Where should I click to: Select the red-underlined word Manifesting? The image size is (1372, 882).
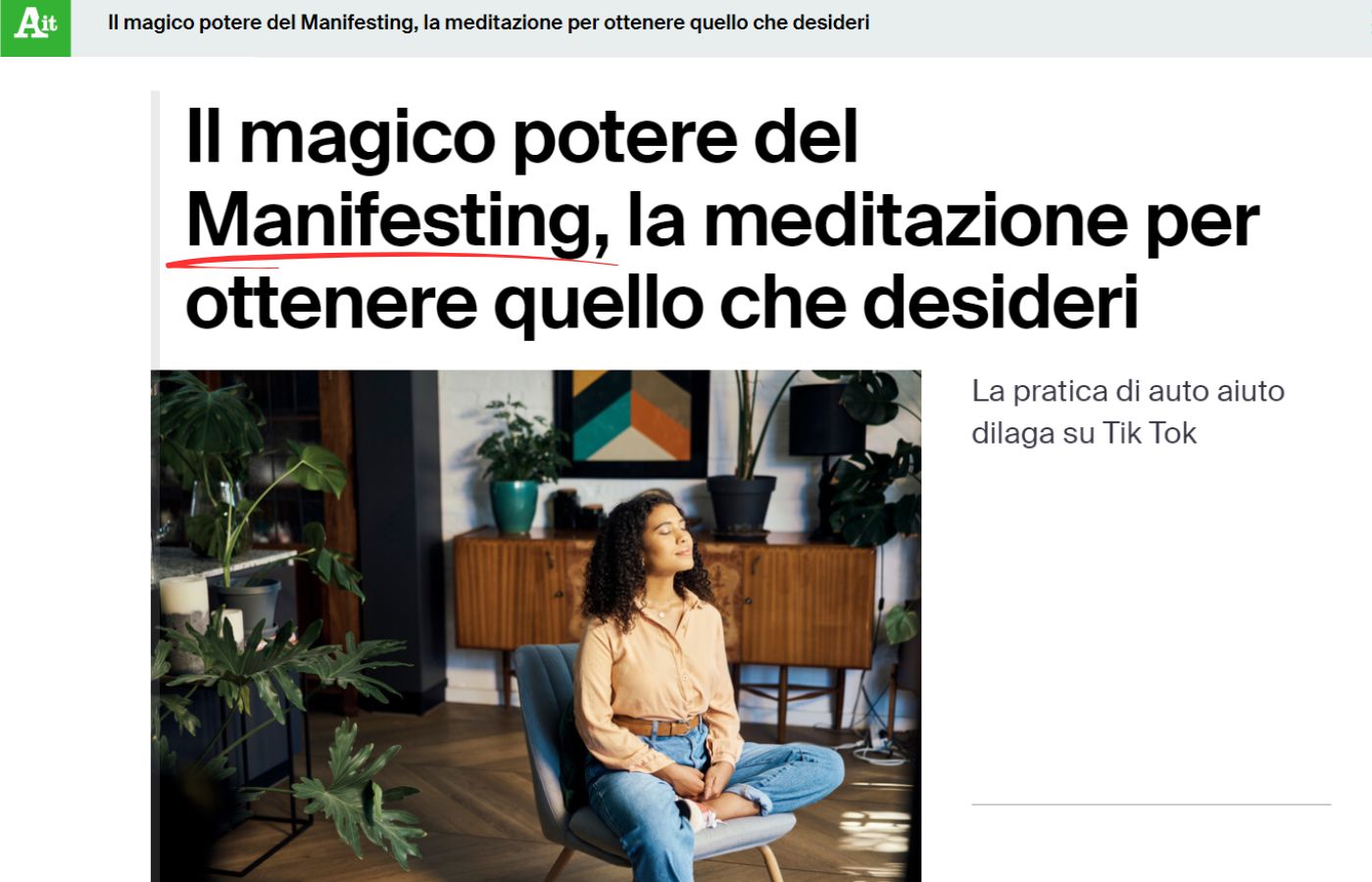(x=397, y=220)
